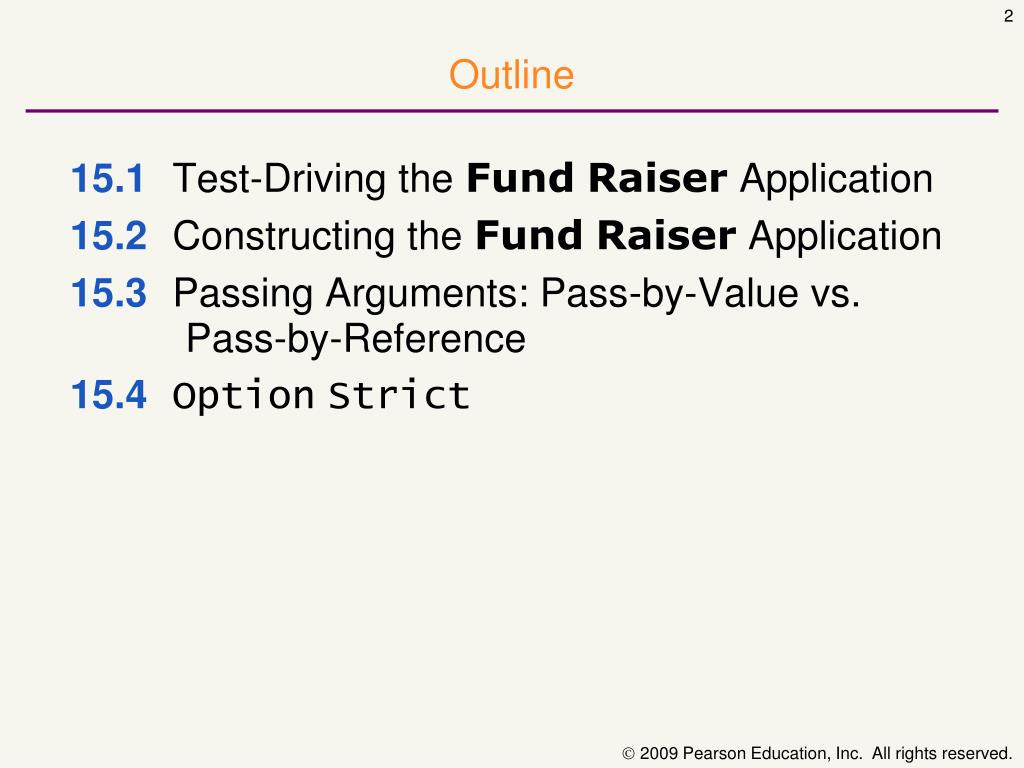
Task: Click bold Fund Raiser in item 15.2
Action: [x=605, y=236]
